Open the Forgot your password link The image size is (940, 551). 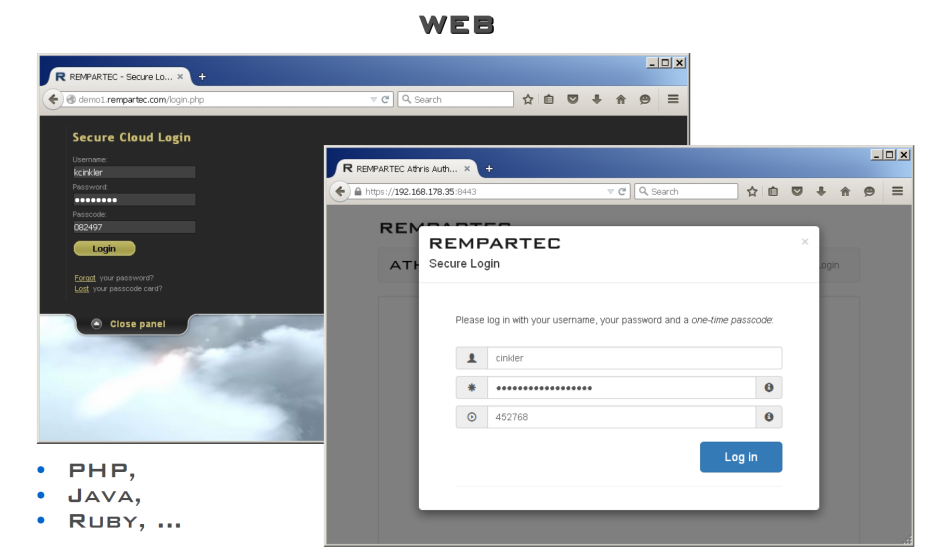(85, 278)
